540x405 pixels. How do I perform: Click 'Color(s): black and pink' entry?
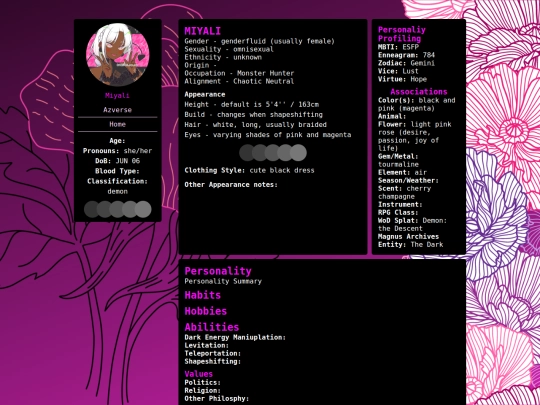[x=417, y=104]
